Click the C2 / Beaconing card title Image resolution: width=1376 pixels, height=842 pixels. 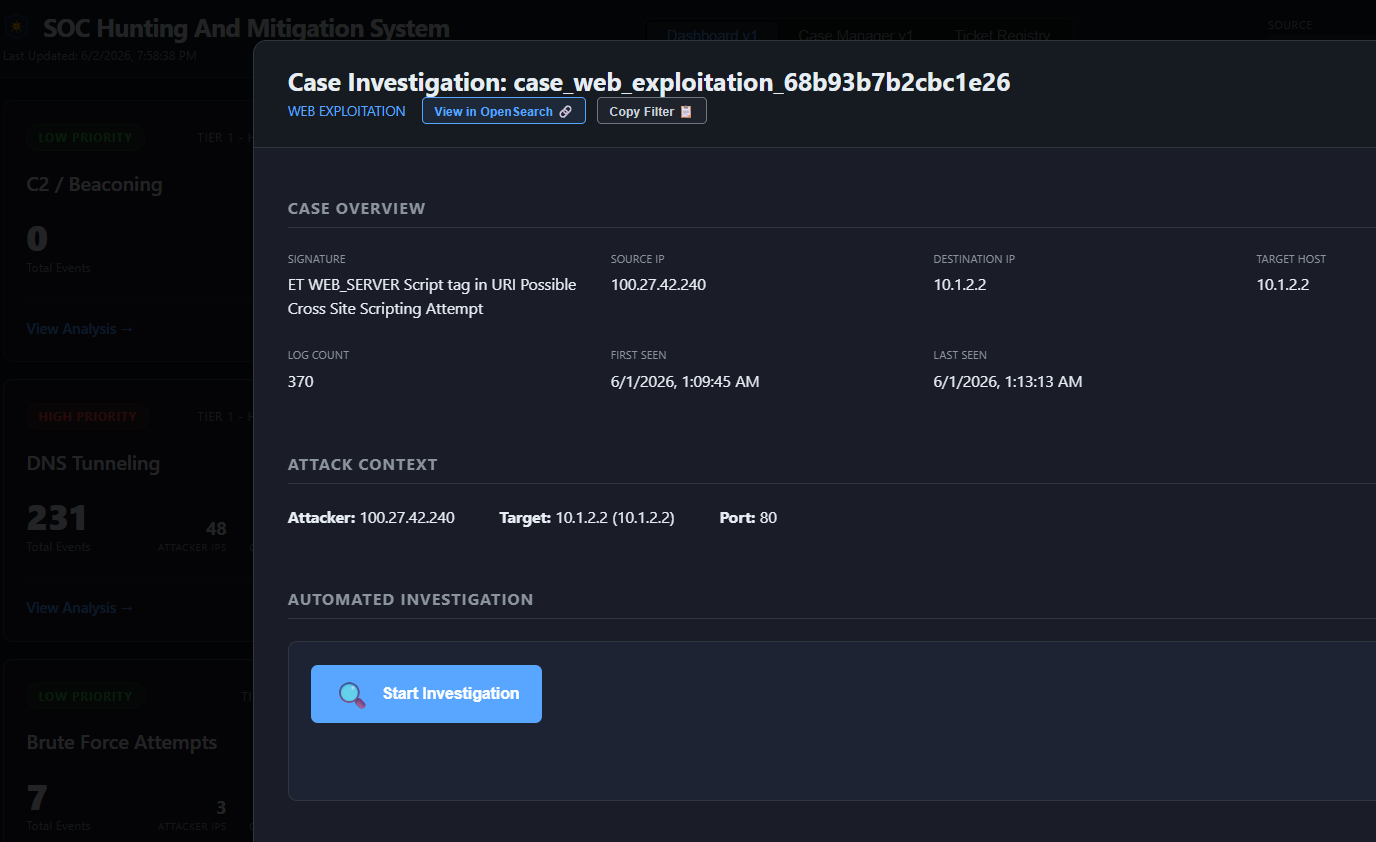pyautogui.click(x=94, y=185)
